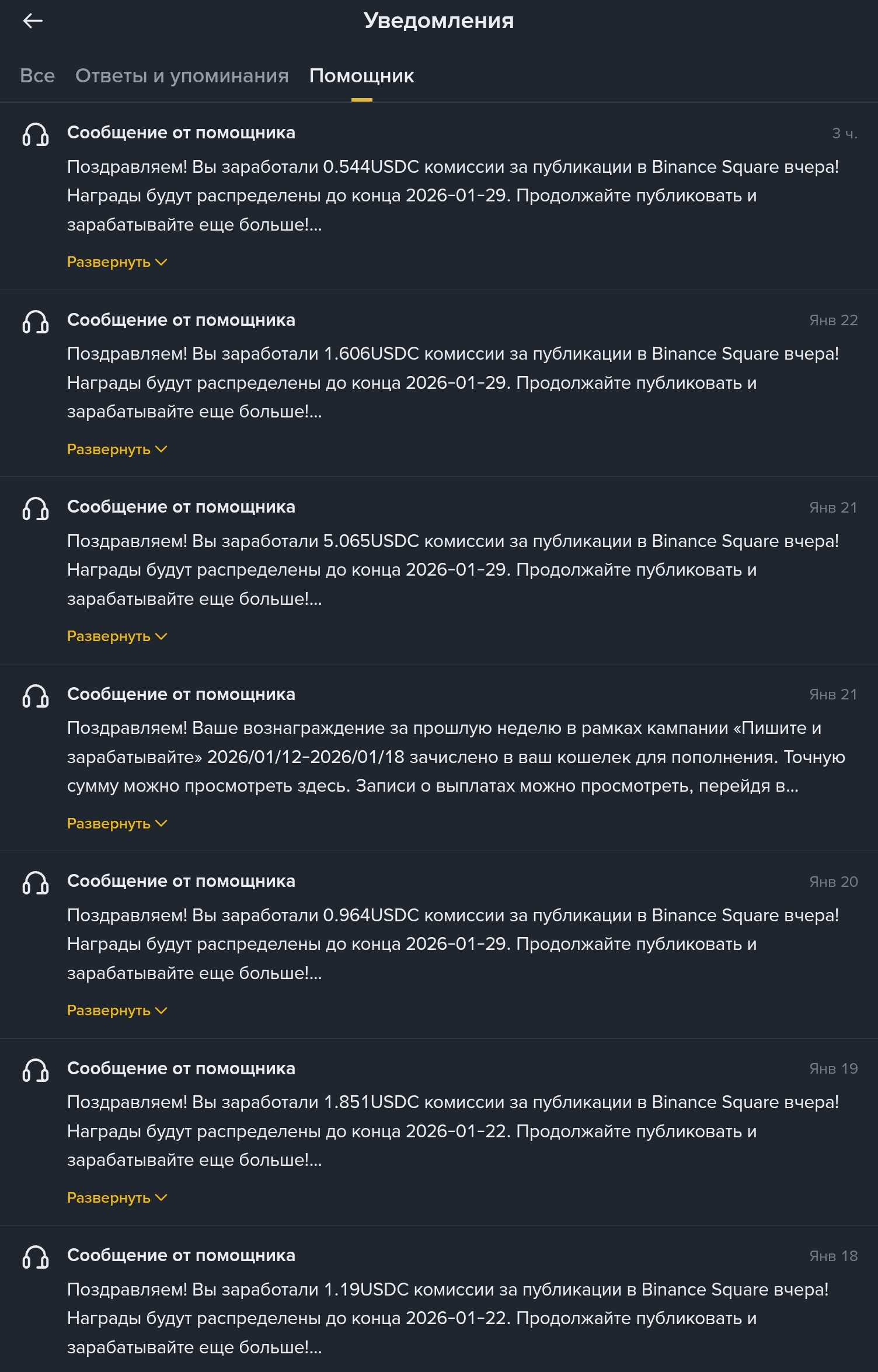The width and height of the screenshot is (878, 1372).
Task: Expand the 1.851USDC notification
Action: click(x=117, y=1198)
